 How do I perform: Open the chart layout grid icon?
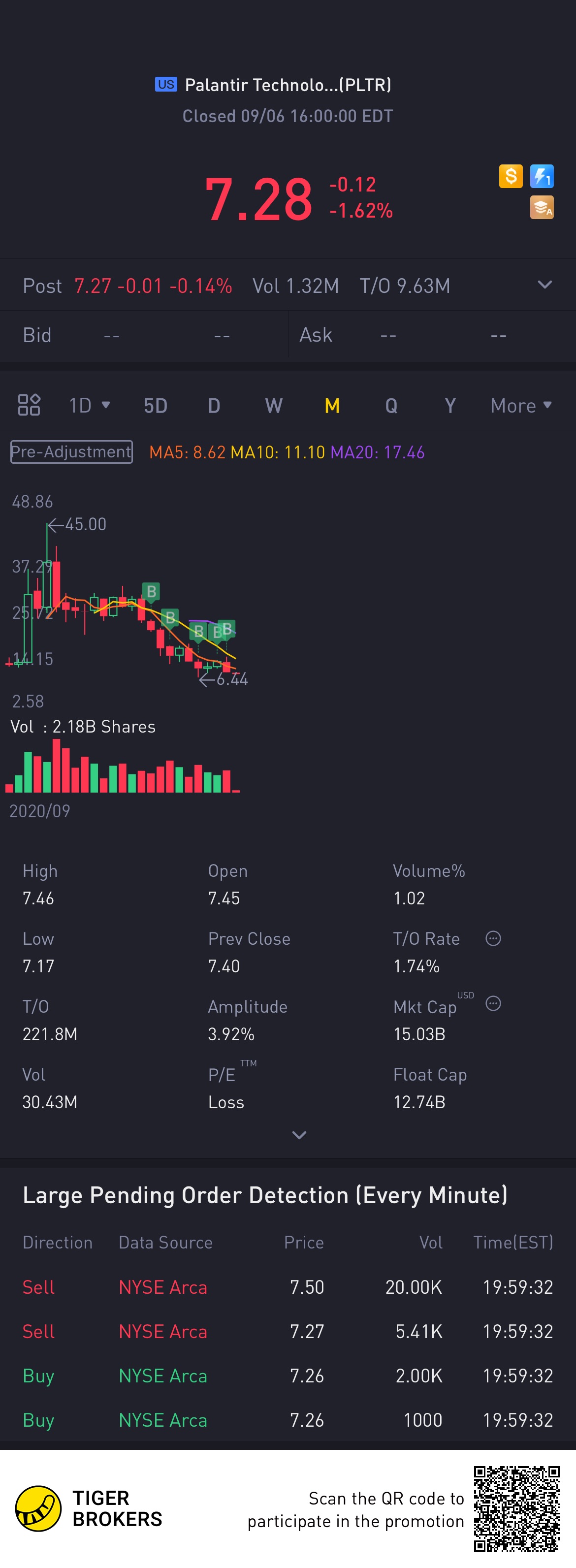click(29, 405)
